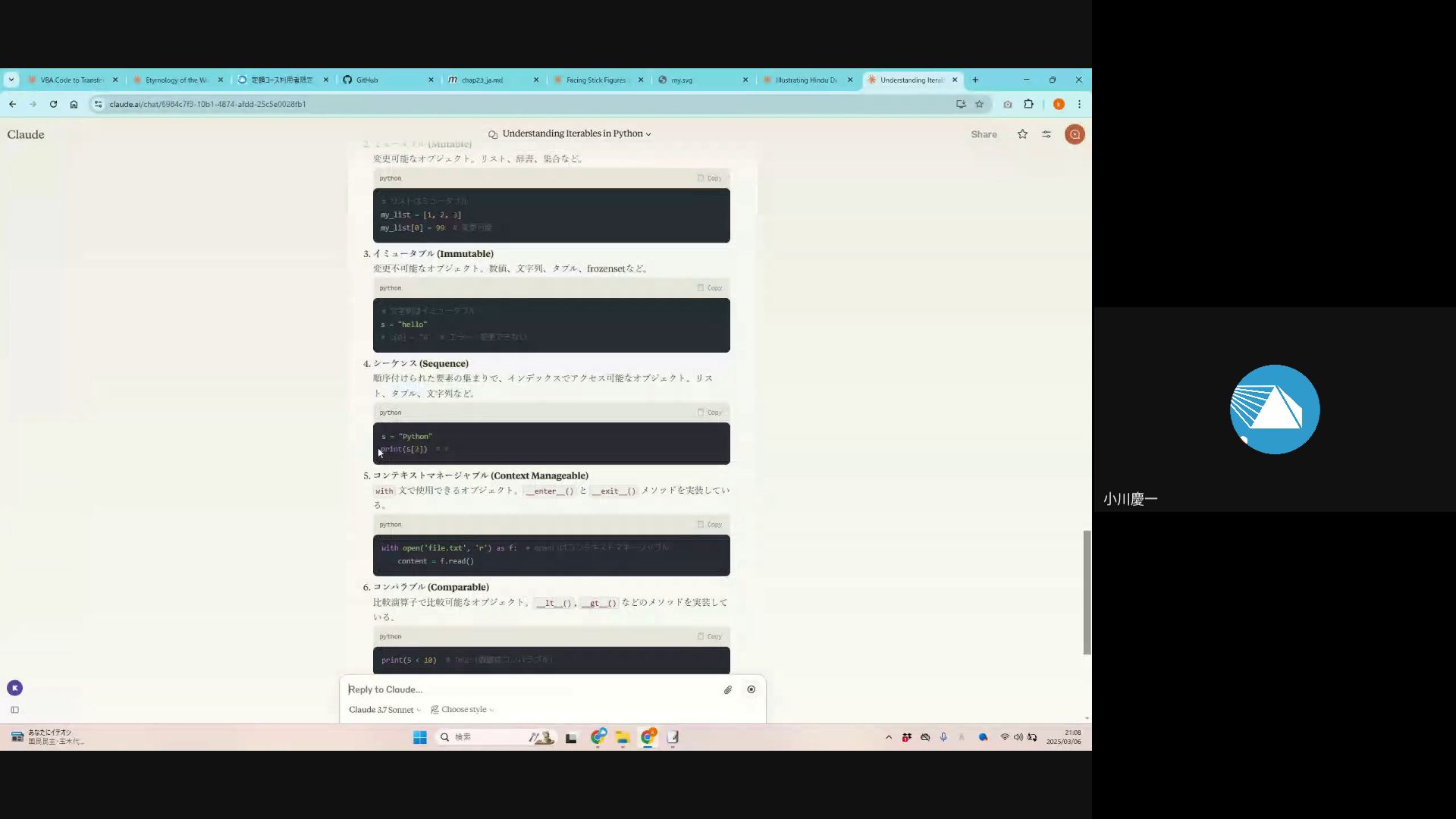The height and width of the screenshot is (819, 1456).
Task: Go to the browser home page icon
Action: tap(74, 104)
